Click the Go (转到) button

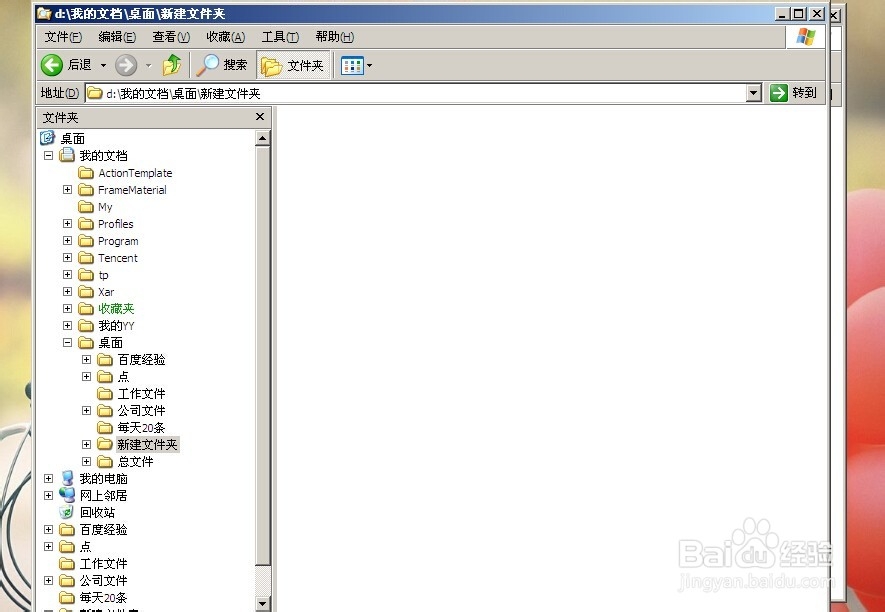(x=794, y=93)
